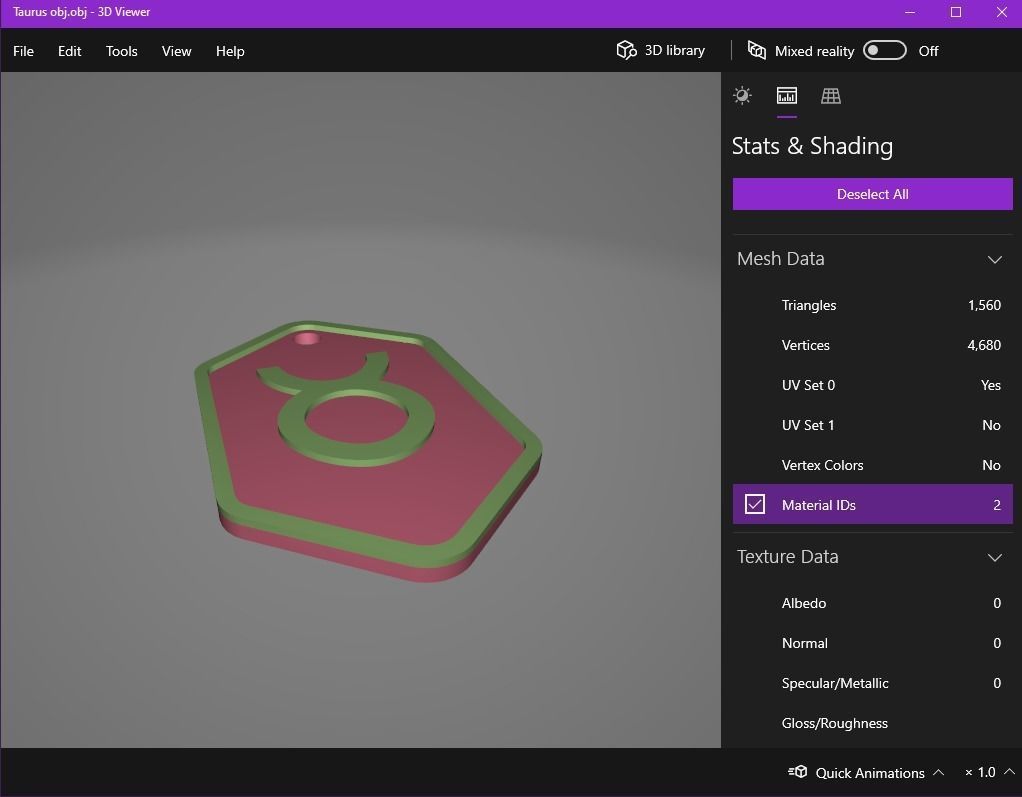Select the Gloss/Roughness row
The image size is (1022, 797).
click(872, 723)
